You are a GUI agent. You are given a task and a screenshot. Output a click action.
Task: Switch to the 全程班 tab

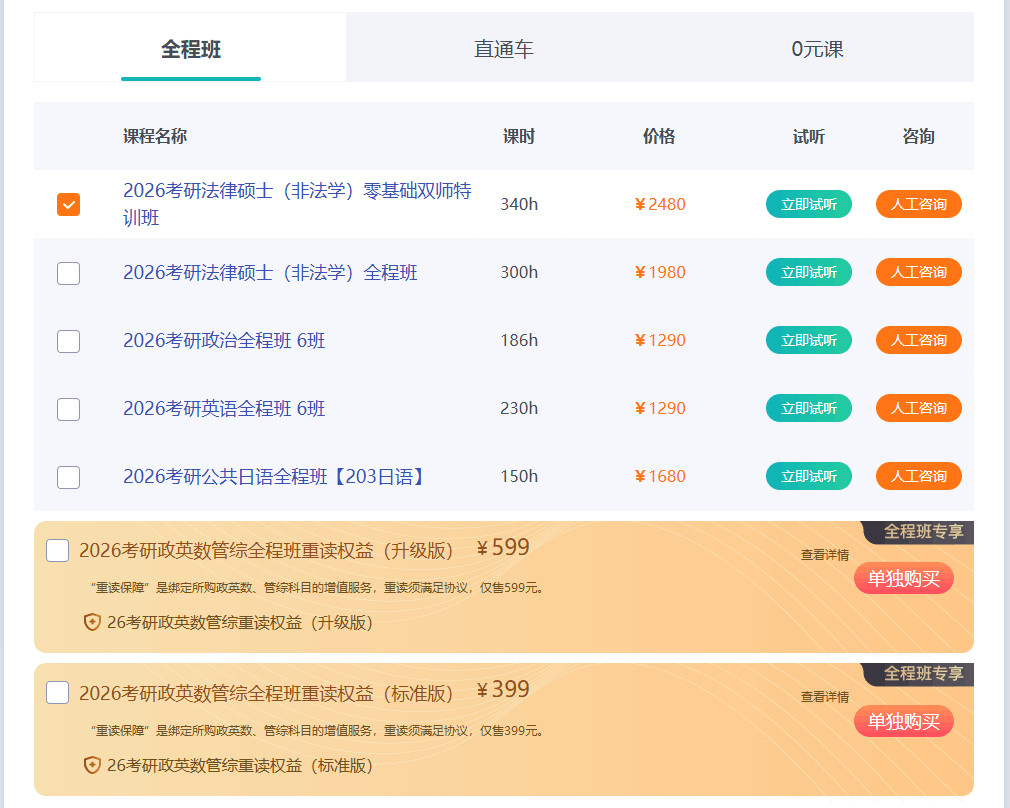190,49
